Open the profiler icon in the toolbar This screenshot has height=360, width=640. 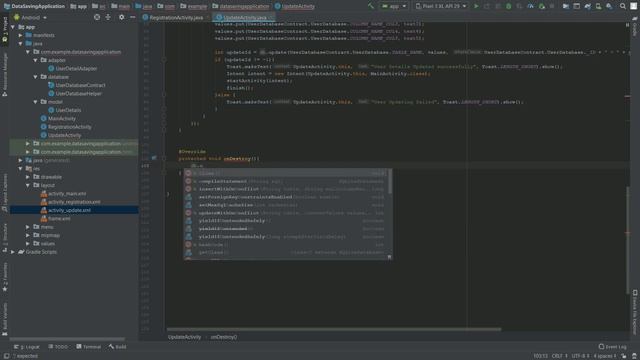coord(530,6)
